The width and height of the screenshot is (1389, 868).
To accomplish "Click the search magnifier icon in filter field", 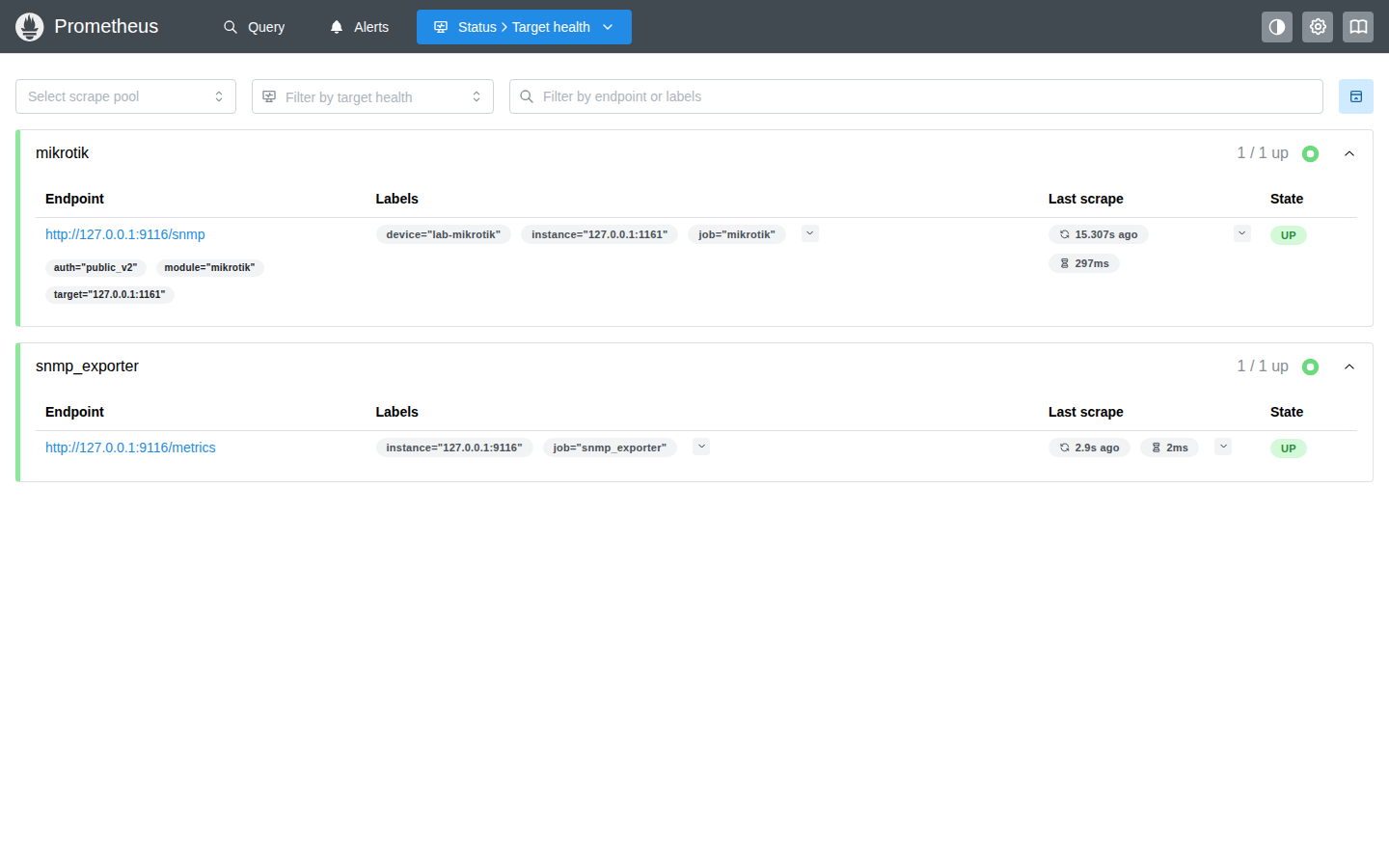I will (x=527, y=96).
